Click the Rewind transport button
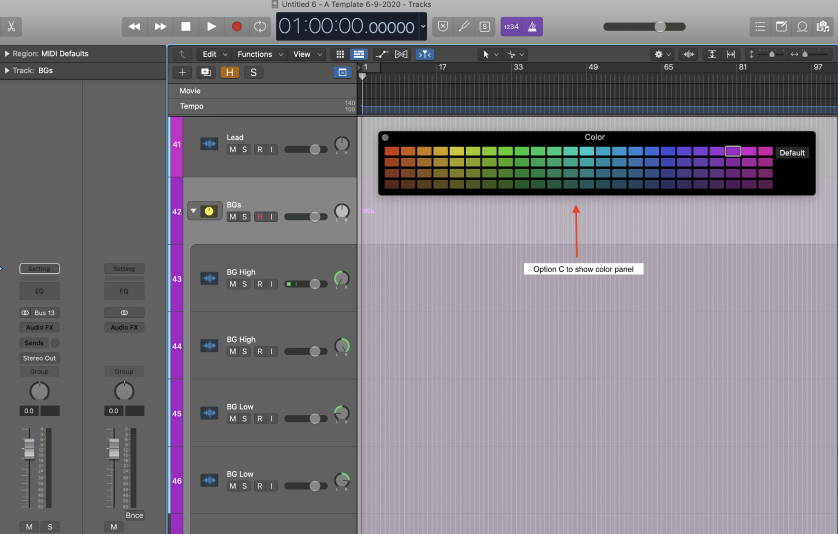The height and width of the screenshot is (534, 838). [x=135, y=26]
